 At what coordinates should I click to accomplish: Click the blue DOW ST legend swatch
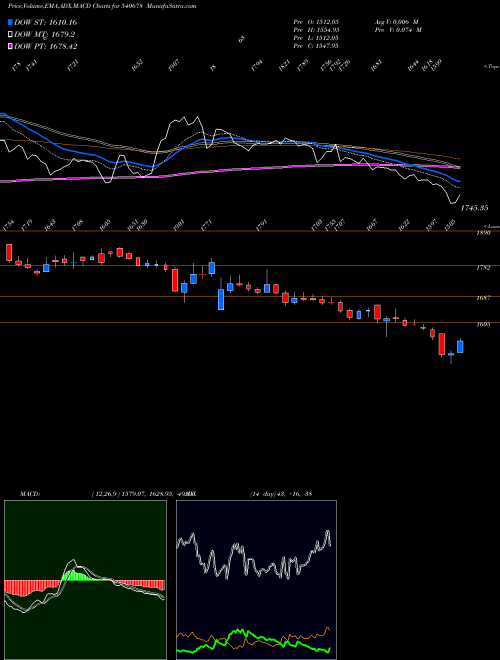[x=11, y=22]
